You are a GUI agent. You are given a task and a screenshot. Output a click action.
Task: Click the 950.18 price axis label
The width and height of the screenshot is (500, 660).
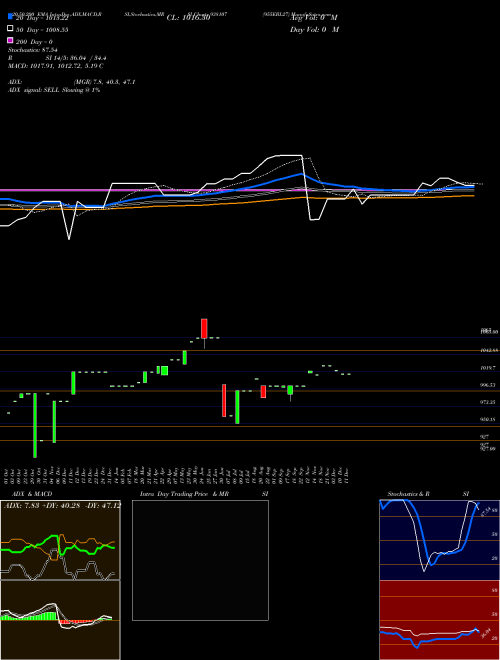tap(487, 419)
